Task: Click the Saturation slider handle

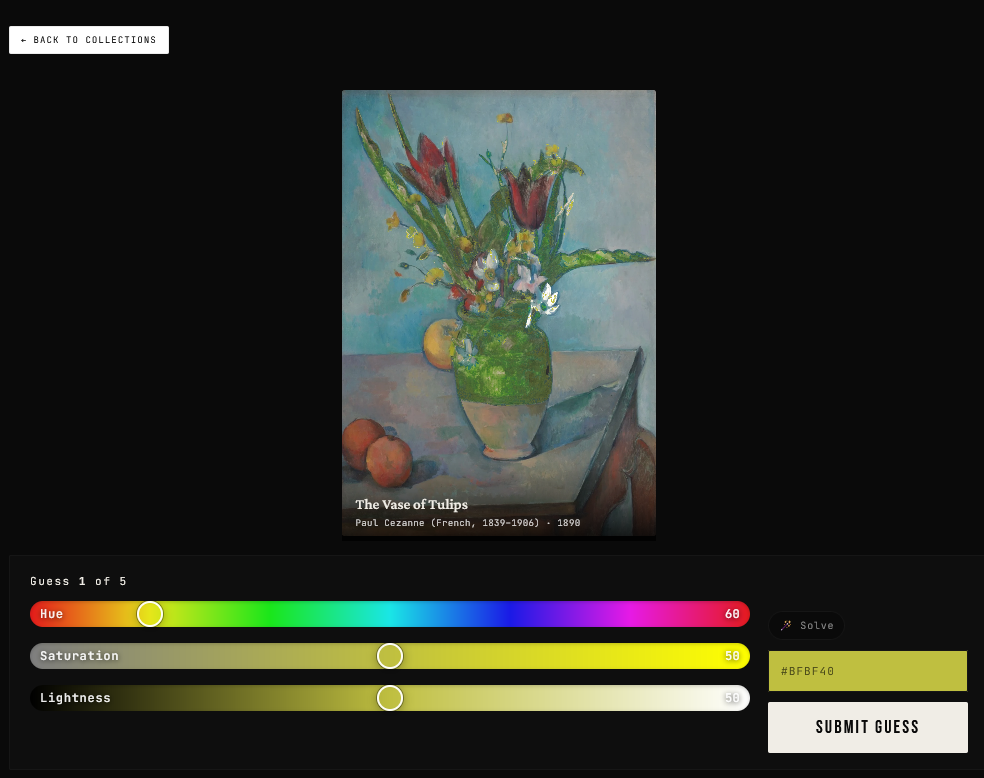Action: coord(390,656)
